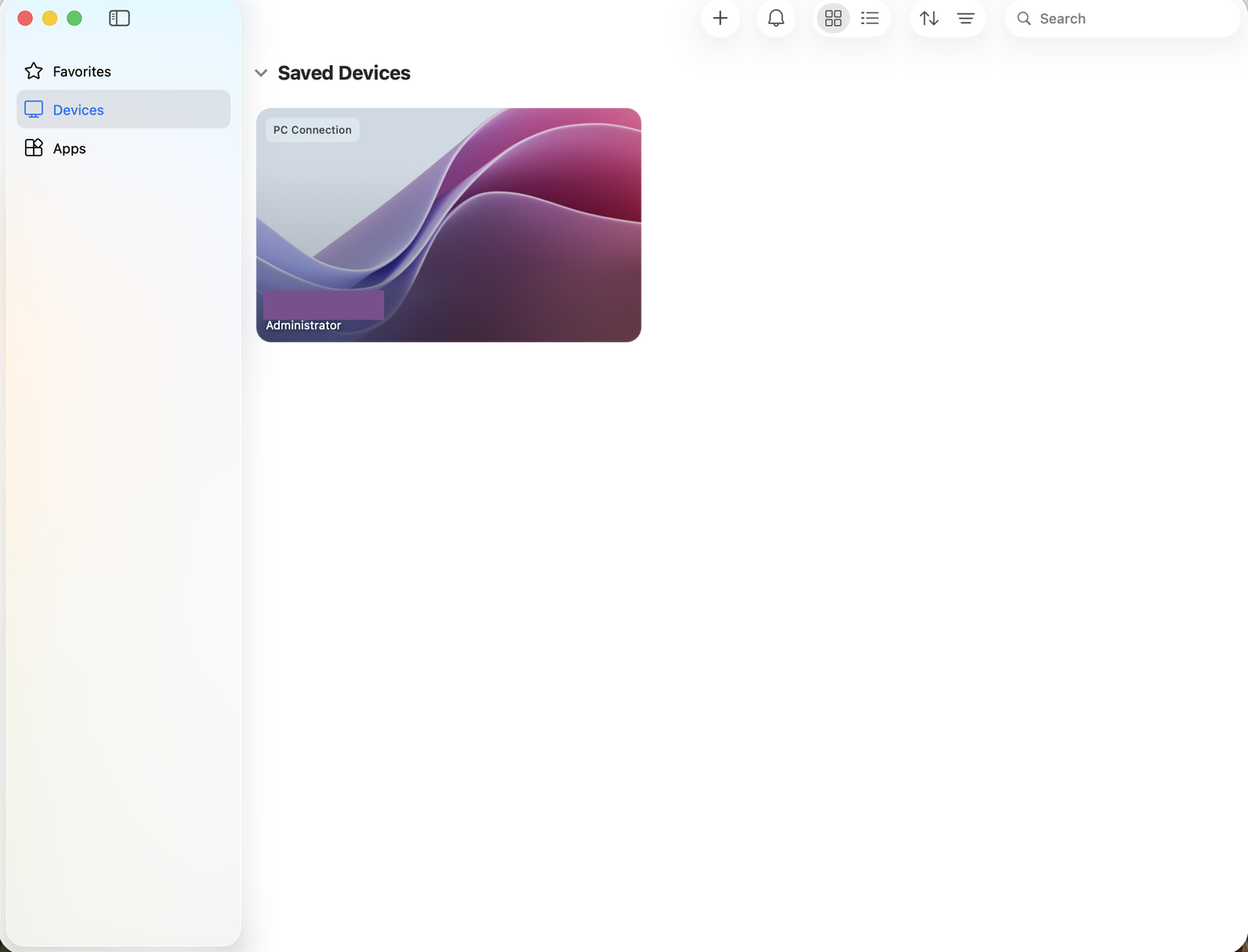
Task: Open notifications with the bell icon
Action: [776, 18]
